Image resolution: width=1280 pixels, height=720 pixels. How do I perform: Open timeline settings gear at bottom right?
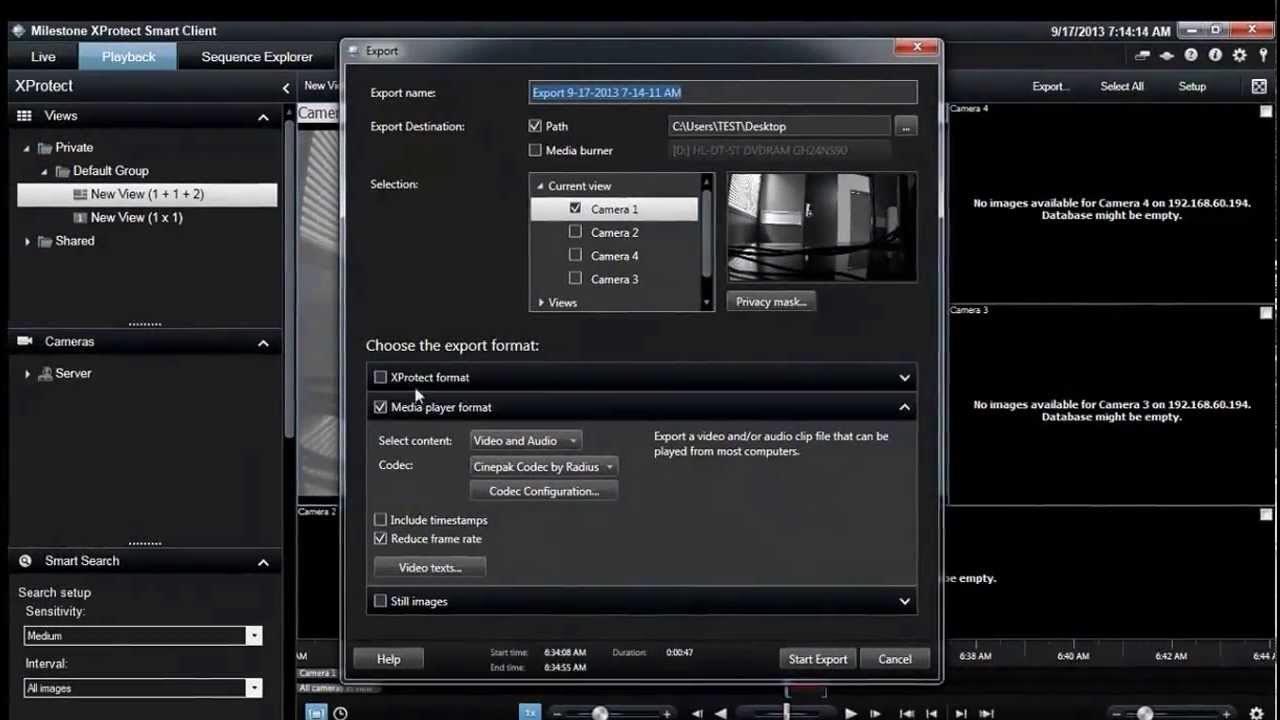click(1256, 713)
